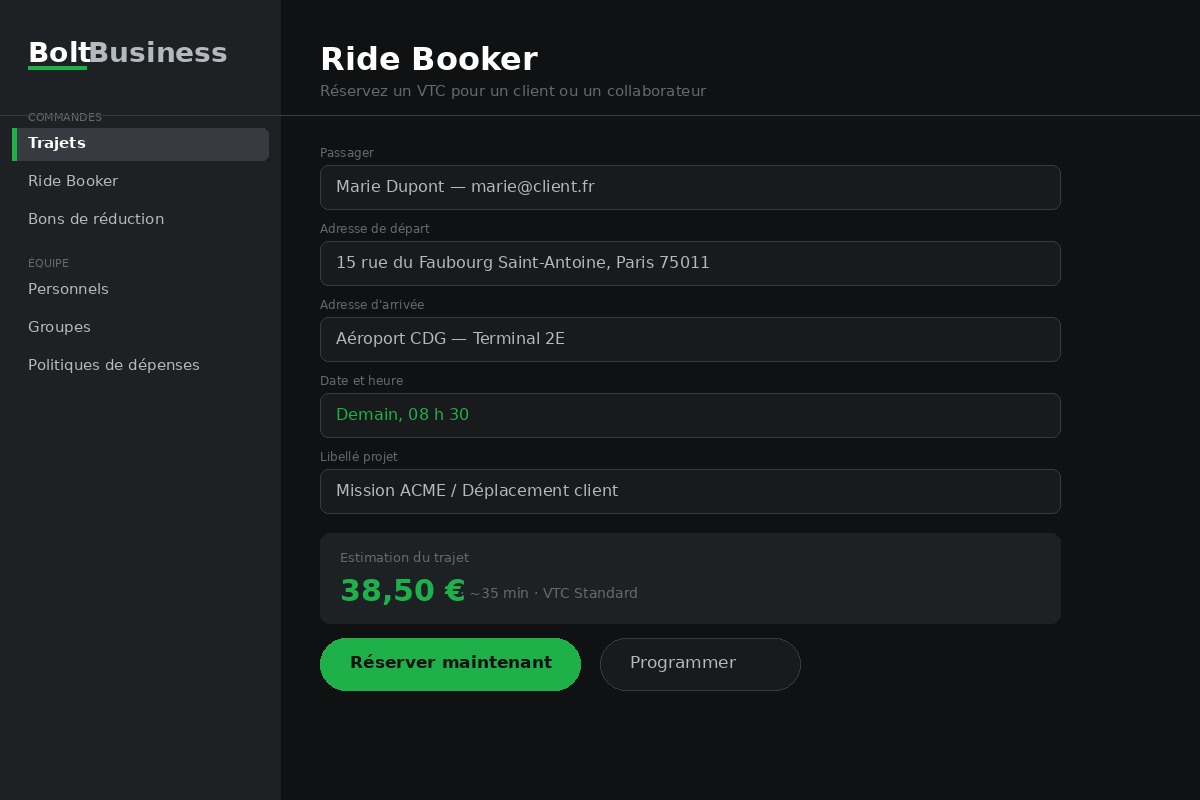Click the Passager field
Image resolution: width=1200 pixels, height=800 pixels.
[x=690, y=187]
